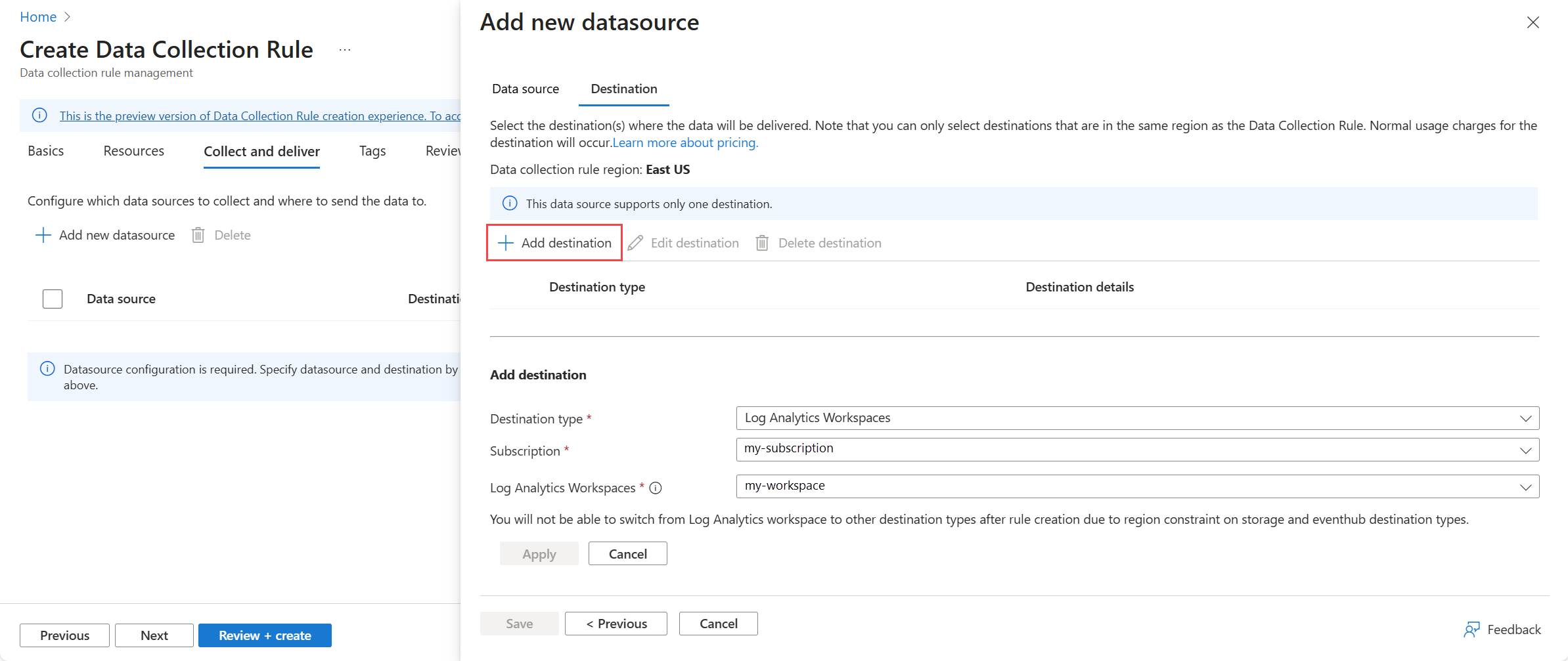Switch to the Data source tab
Screen dimensions: 1568x661
[x=526, y=89]
